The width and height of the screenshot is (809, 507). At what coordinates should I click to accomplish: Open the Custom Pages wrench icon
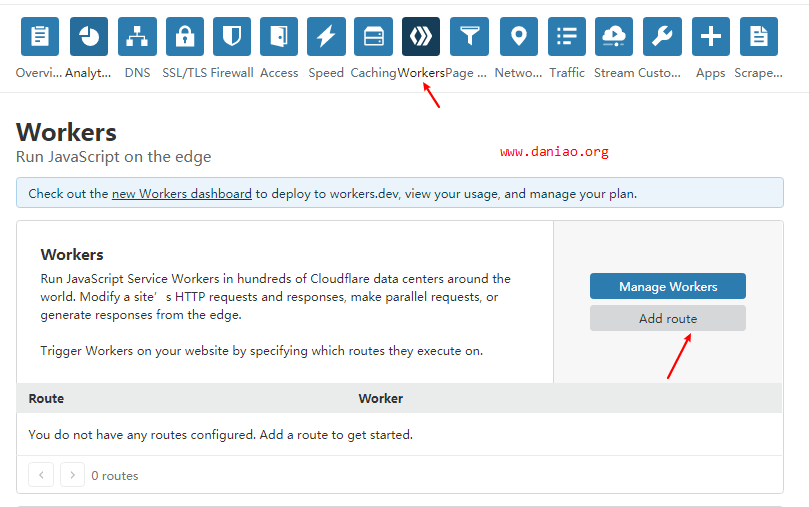662,37
